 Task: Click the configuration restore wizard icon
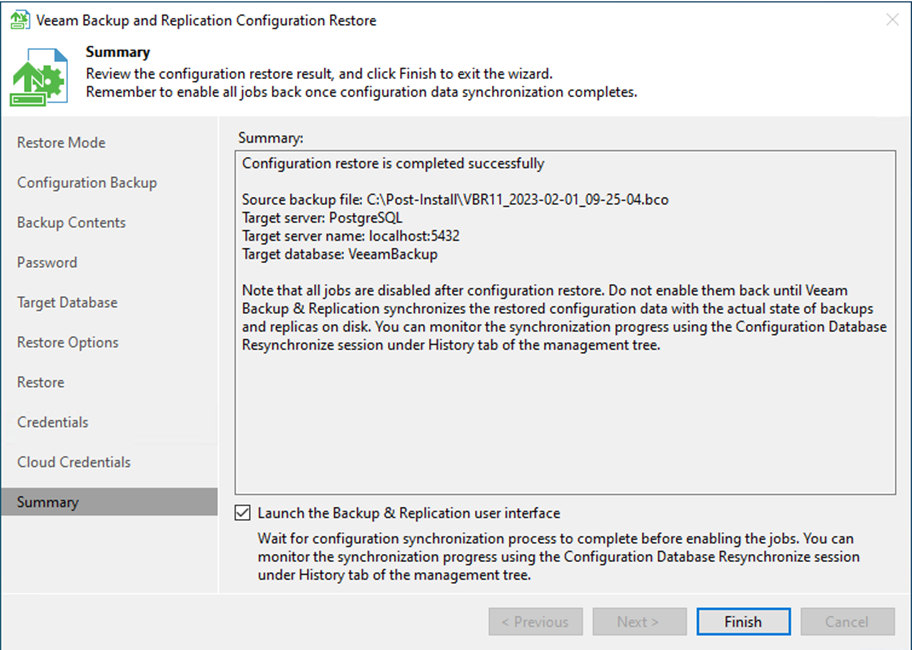click(39, 77)
